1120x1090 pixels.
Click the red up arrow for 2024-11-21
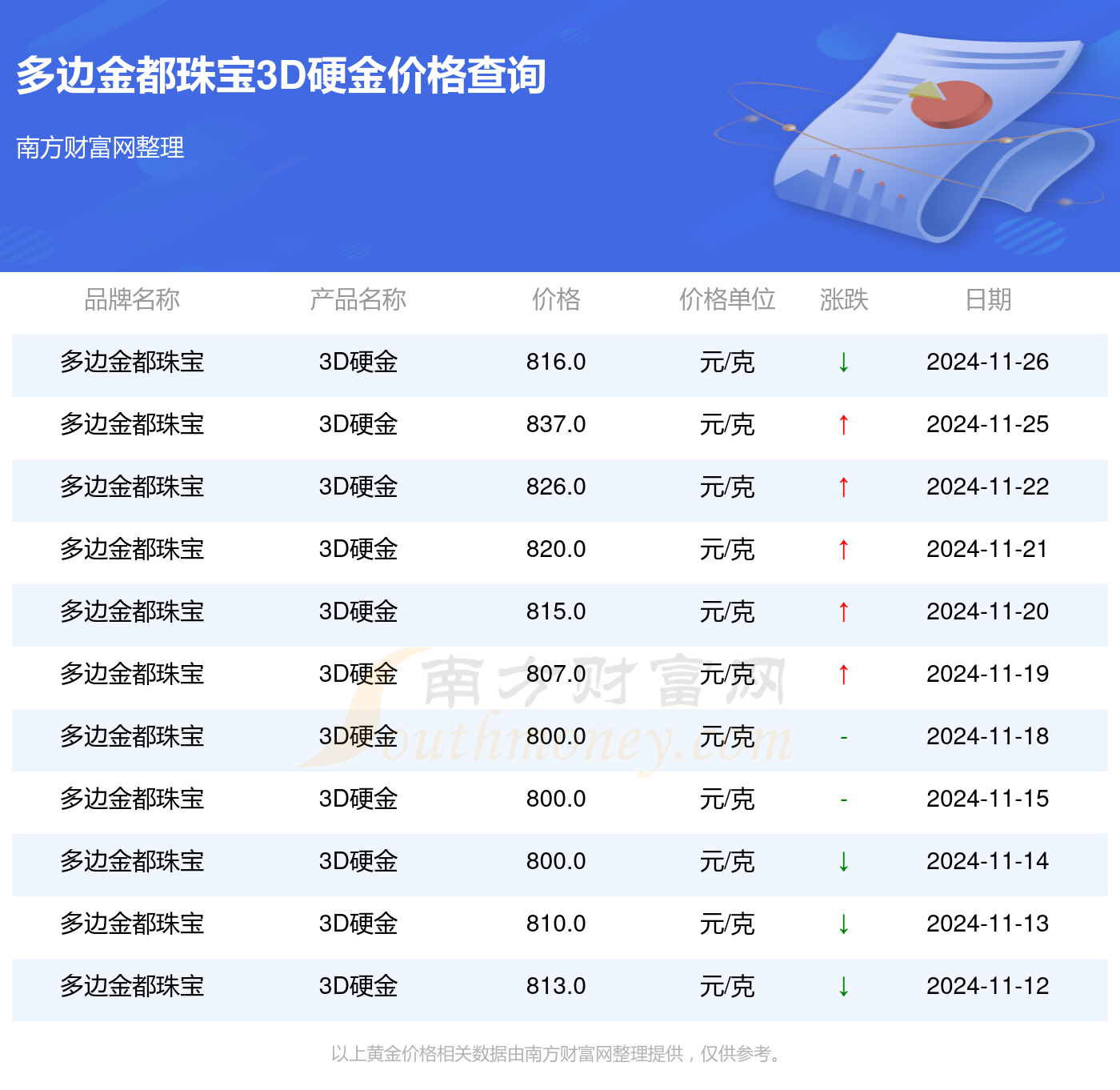843,550
